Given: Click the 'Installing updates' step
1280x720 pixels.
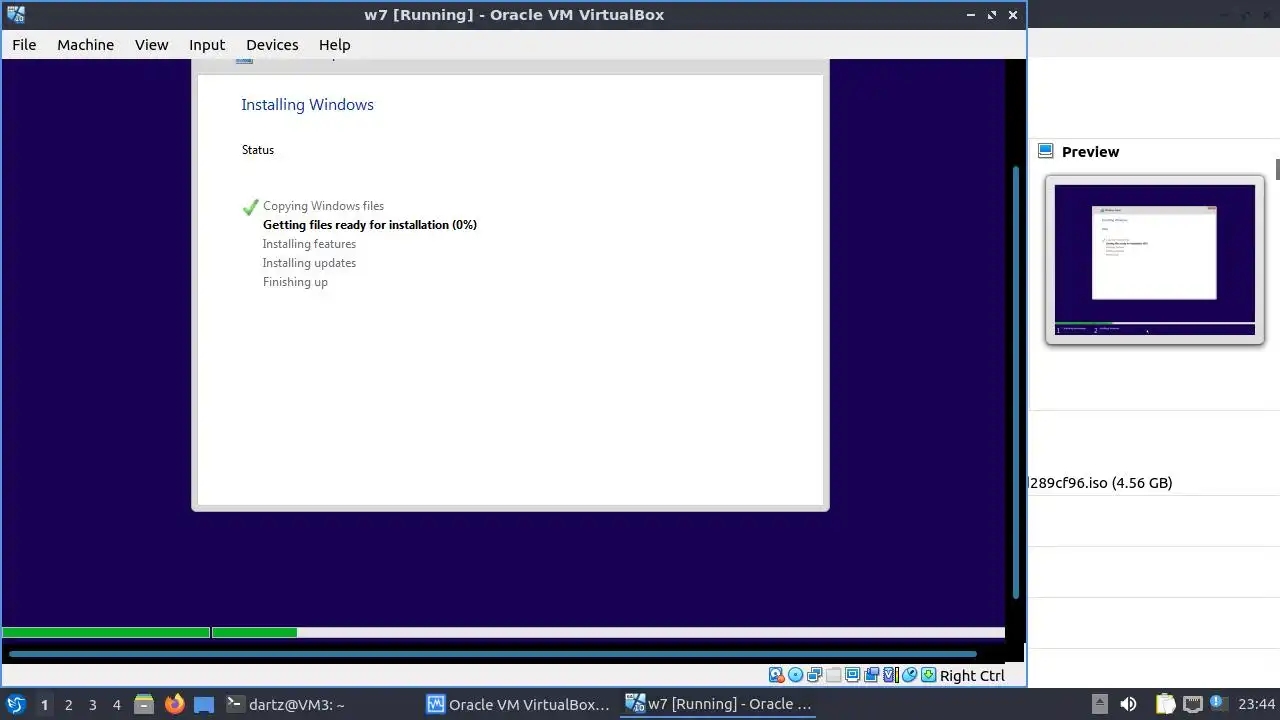Looking at the screenshot, I should pyautogui.click(x=309, y=263).
